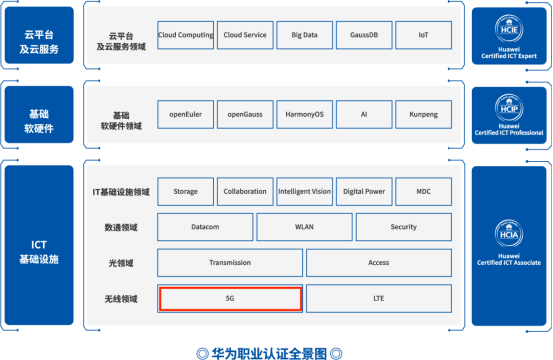Select the LTE certification box
This screenshot has width=553, height=360.
(x=379, y=299)
